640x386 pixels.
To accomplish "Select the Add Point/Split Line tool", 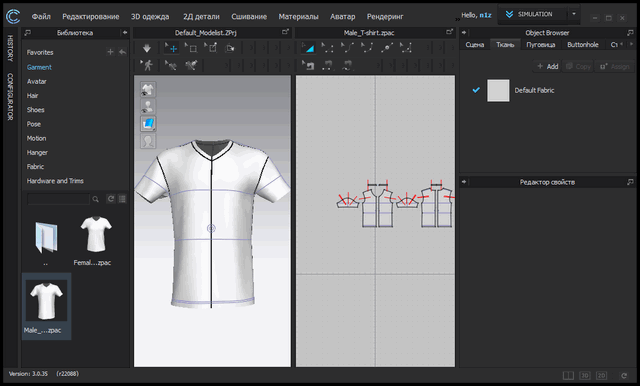I will (x=386, y=48).
